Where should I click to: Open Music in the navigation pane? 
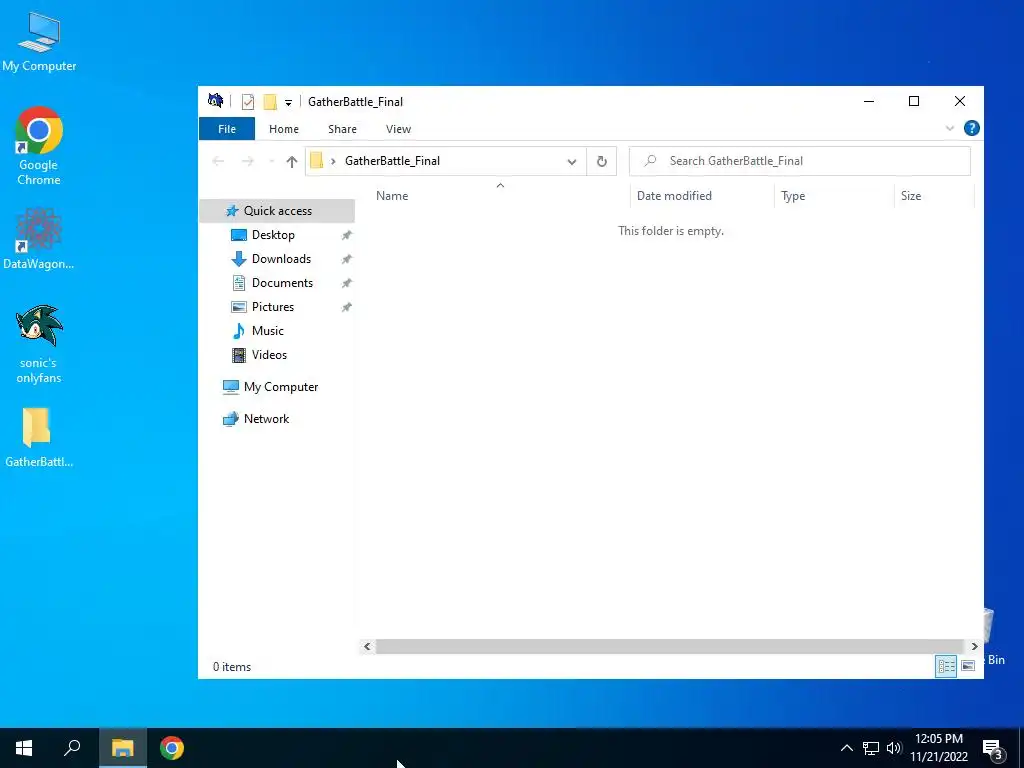coord(268,331)
